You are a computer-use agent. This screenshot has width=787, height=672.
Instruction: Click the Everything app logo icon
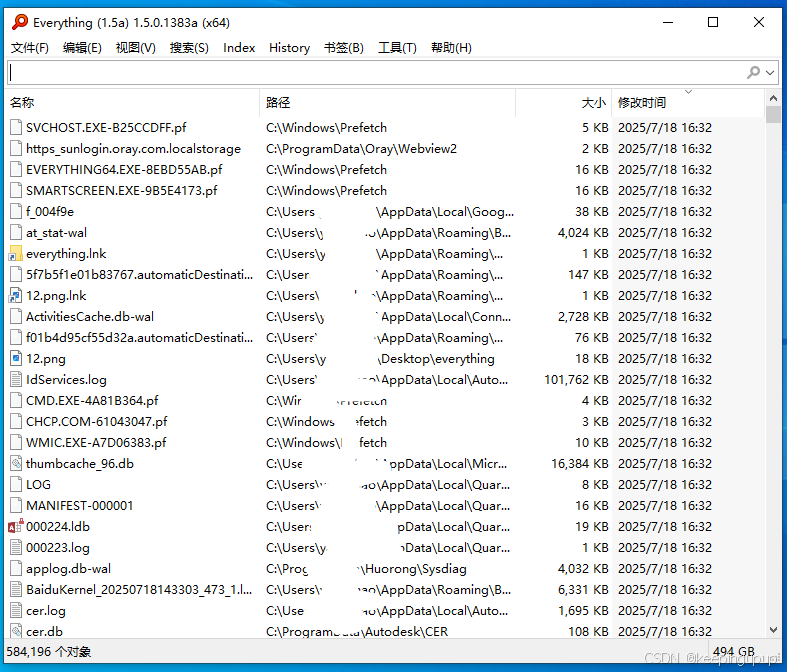point(20,22)
